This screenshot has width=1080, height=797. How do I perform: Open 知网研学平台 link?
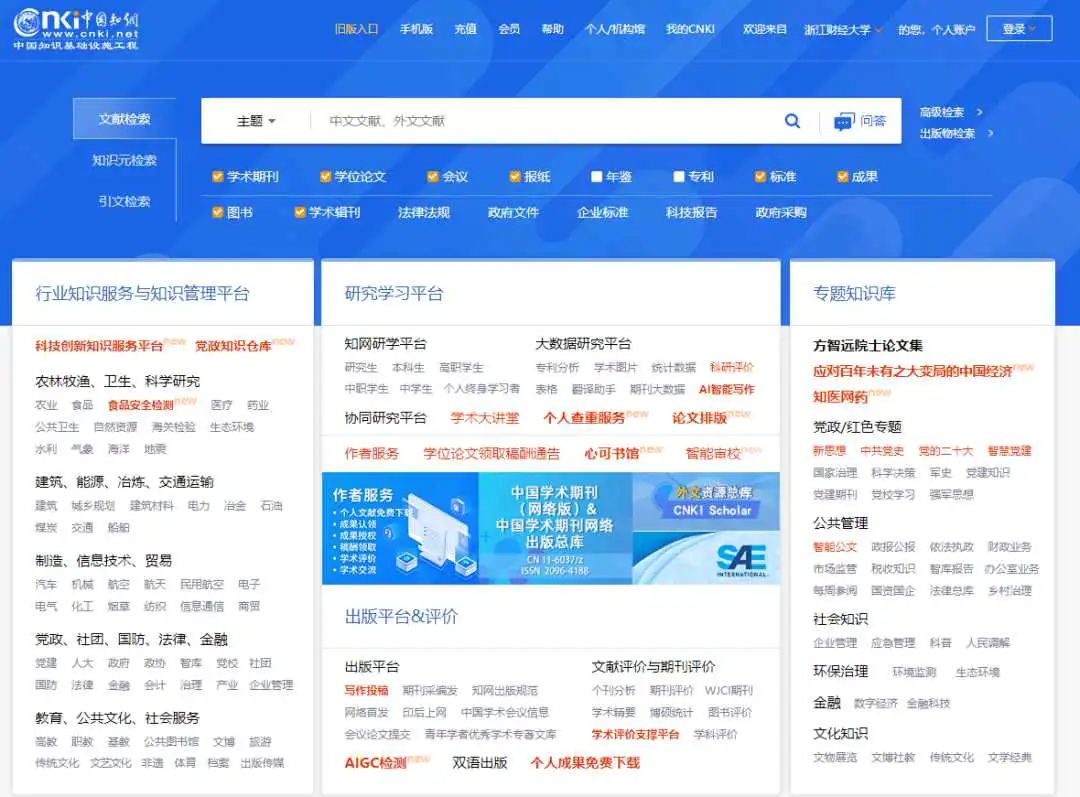pos(386,343)
